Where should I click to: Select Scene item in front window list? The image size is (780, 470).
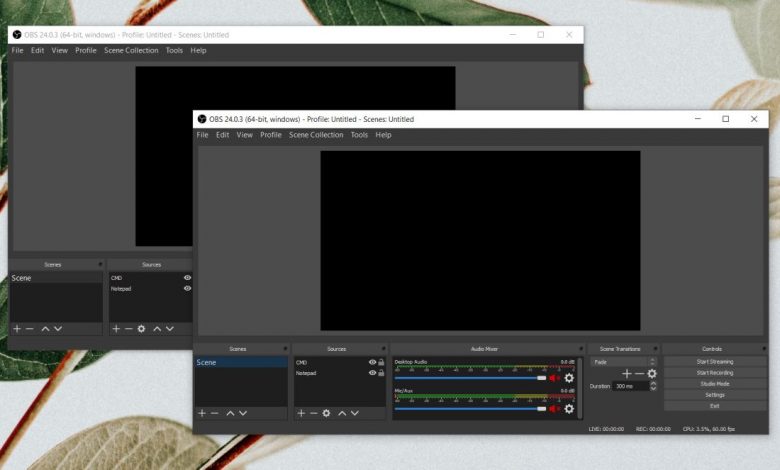tap(241, 363)
